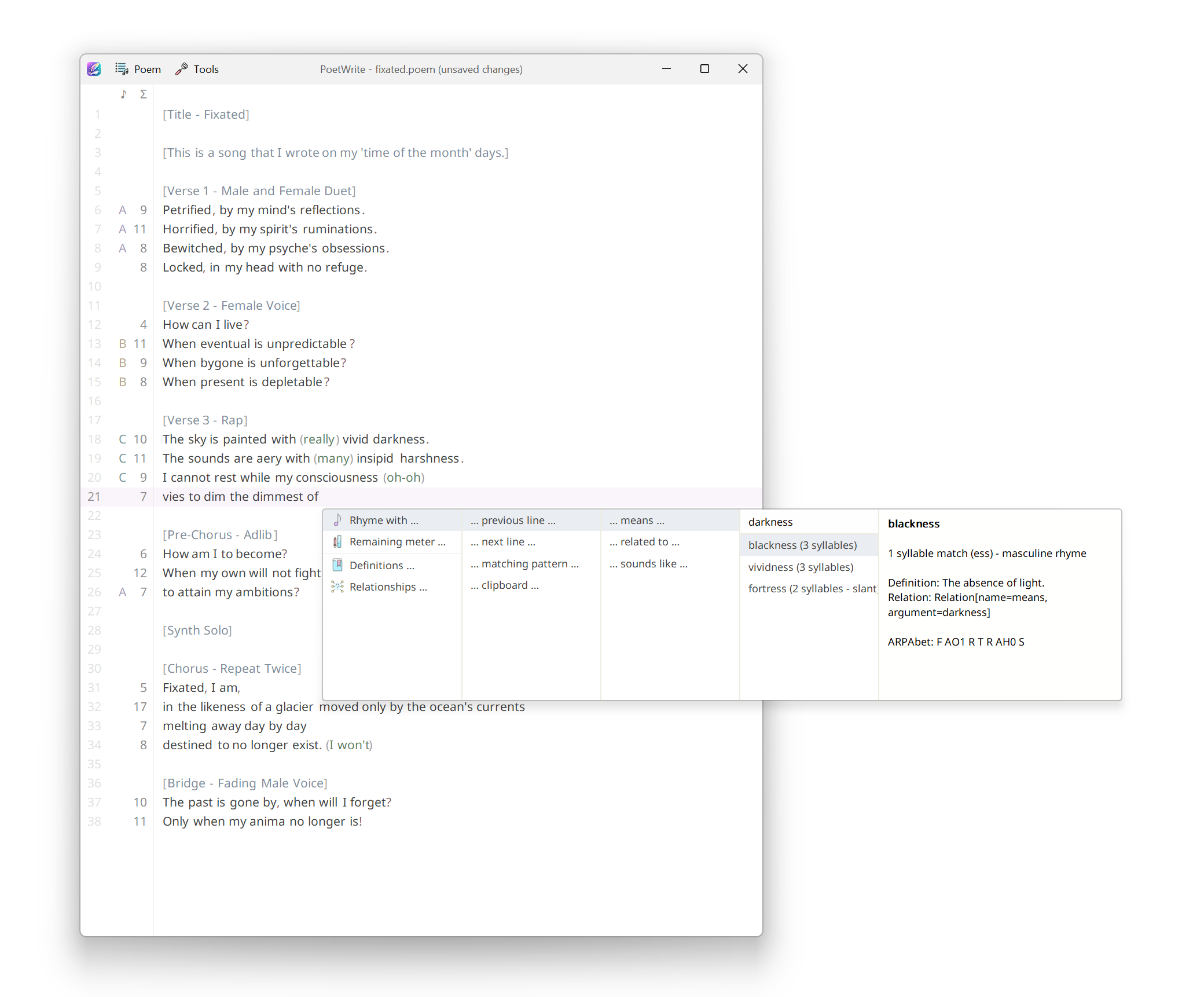Place cursor in 'vies to dim the dimmest of'

241,497
